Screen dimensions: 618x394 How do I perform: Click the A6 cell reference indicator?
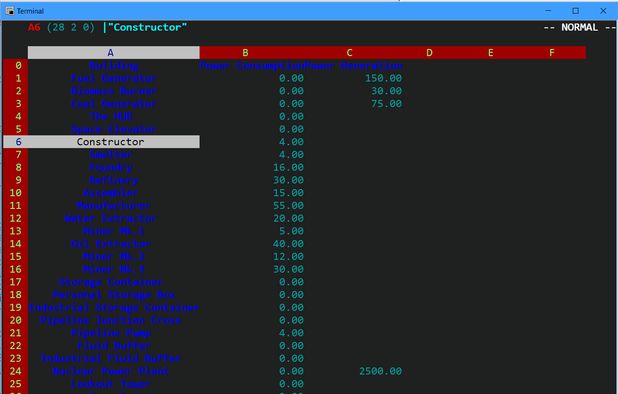pyautogui.click(x=34, y=27)
